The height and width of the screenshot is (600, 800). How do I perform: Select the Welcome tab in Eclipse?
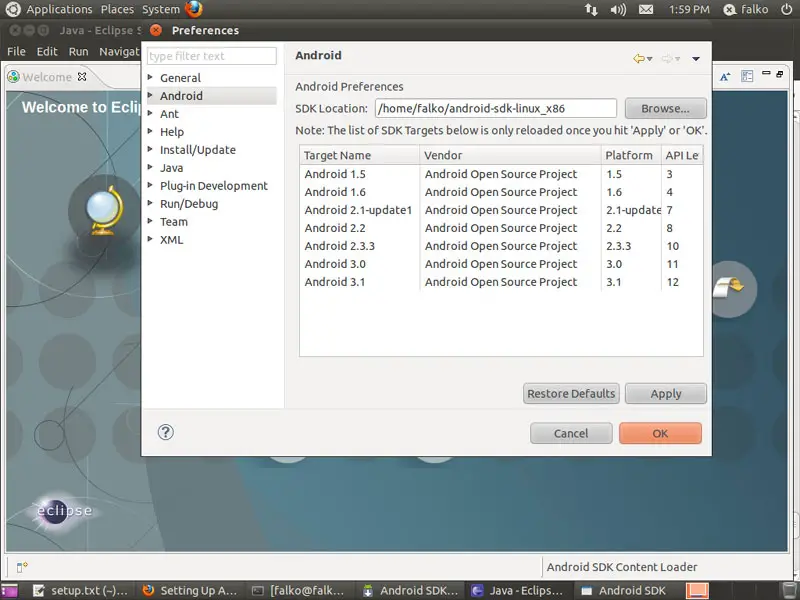[46, 77]
